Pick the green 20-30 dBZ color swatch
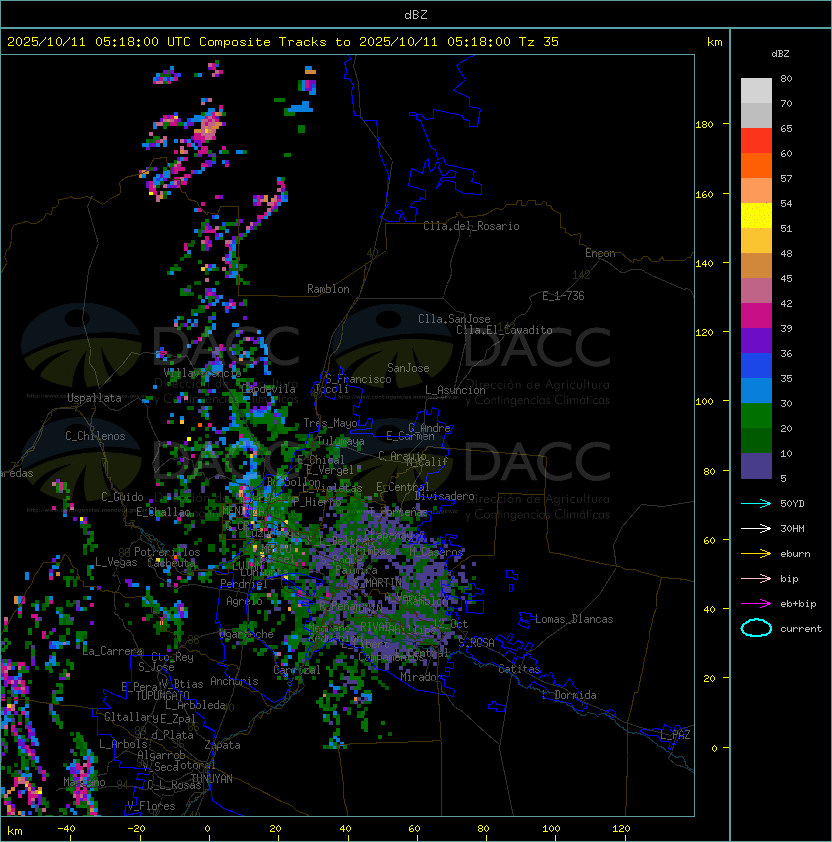 pos(756,416)
